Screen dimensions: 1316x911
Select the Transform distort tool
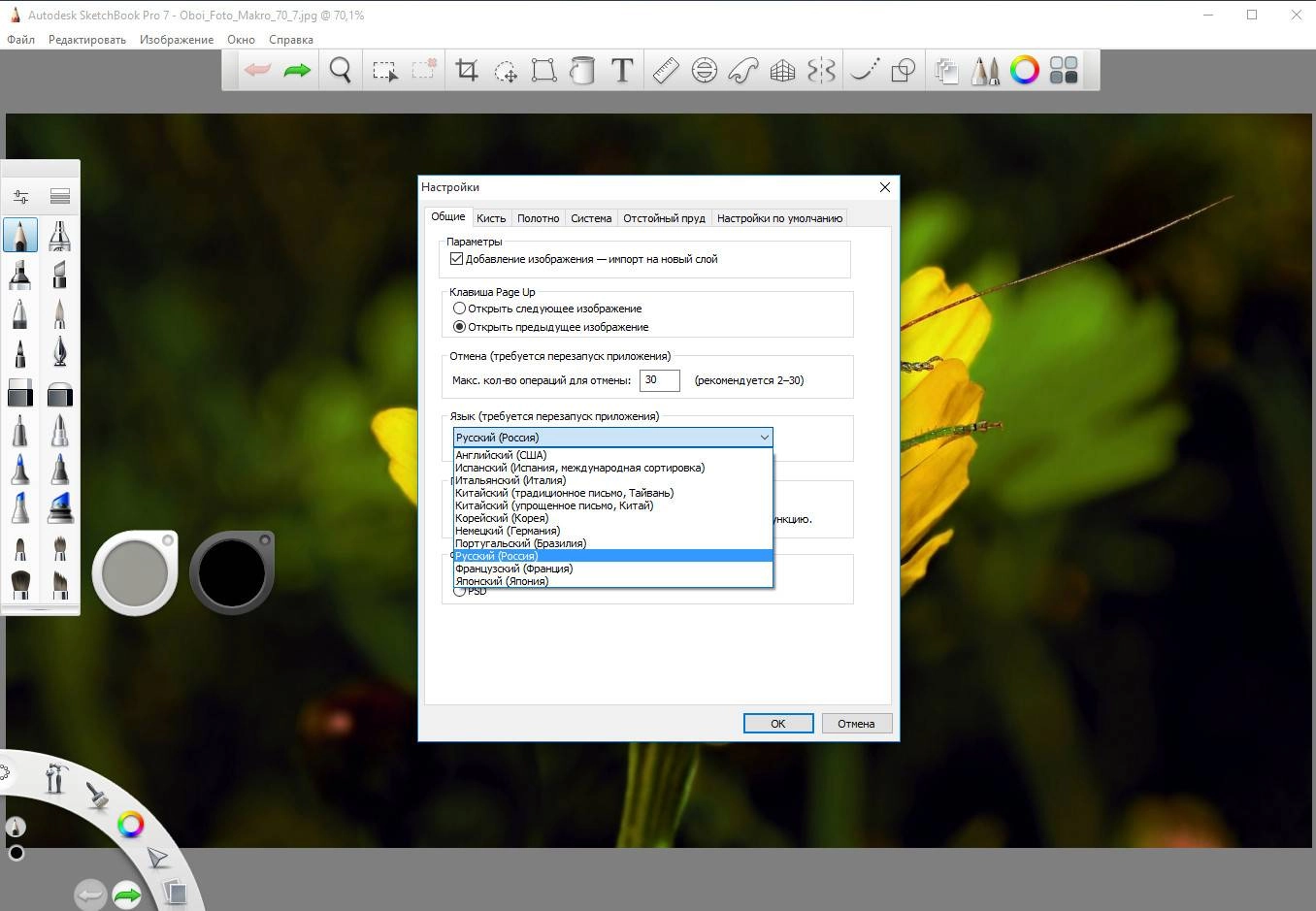pyautogui.click(x=543, y=70)
